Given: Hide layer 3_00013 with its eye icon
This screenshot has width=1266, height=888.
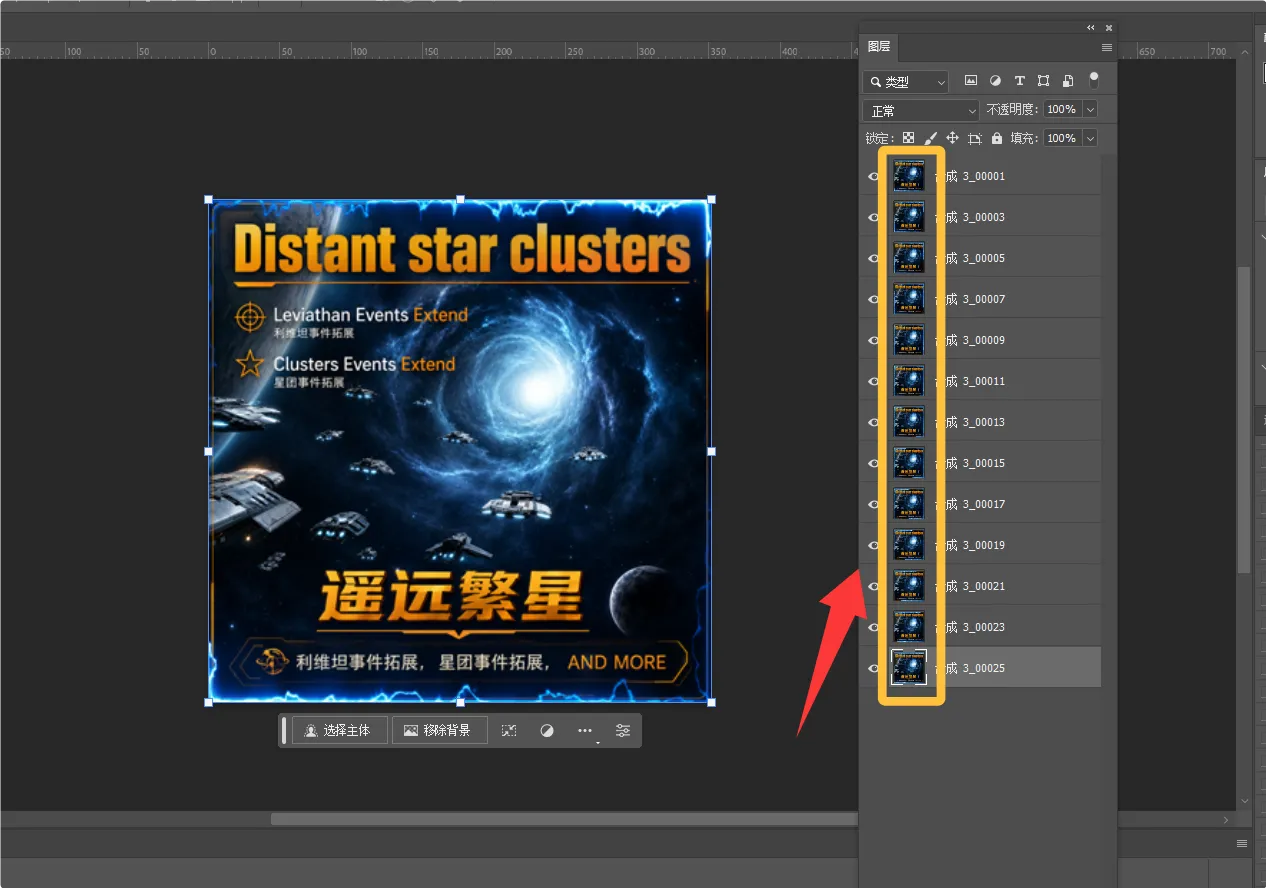Looking at the screenshot, I should pos(873,422).
